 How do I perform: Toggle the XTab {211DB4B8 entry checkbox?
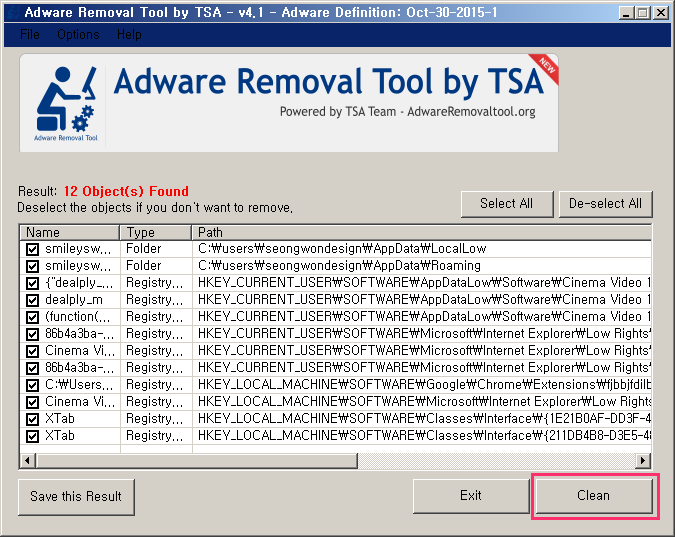pos(32,436)
